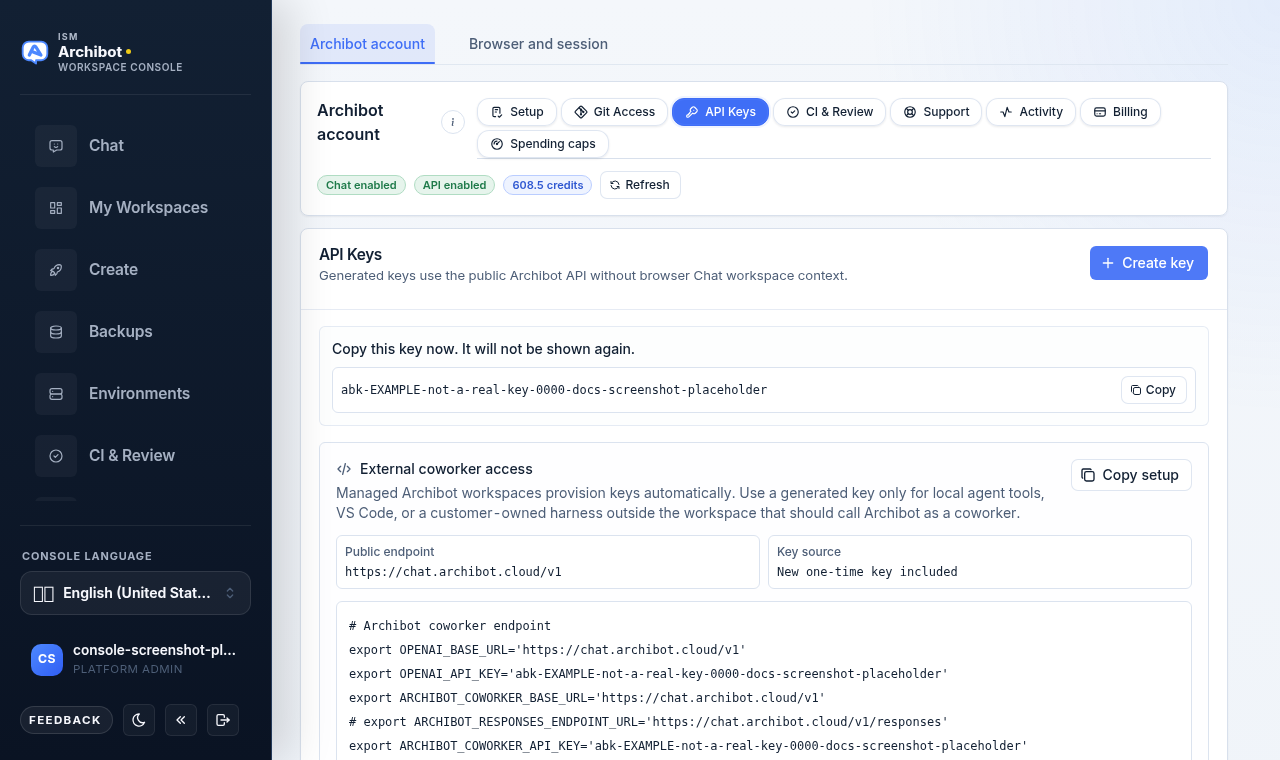Go to Backups from sidebar label
Image resolution: width=1280 pixels, height=760 pixels.
pyautogui.click(x=120, y=332)
